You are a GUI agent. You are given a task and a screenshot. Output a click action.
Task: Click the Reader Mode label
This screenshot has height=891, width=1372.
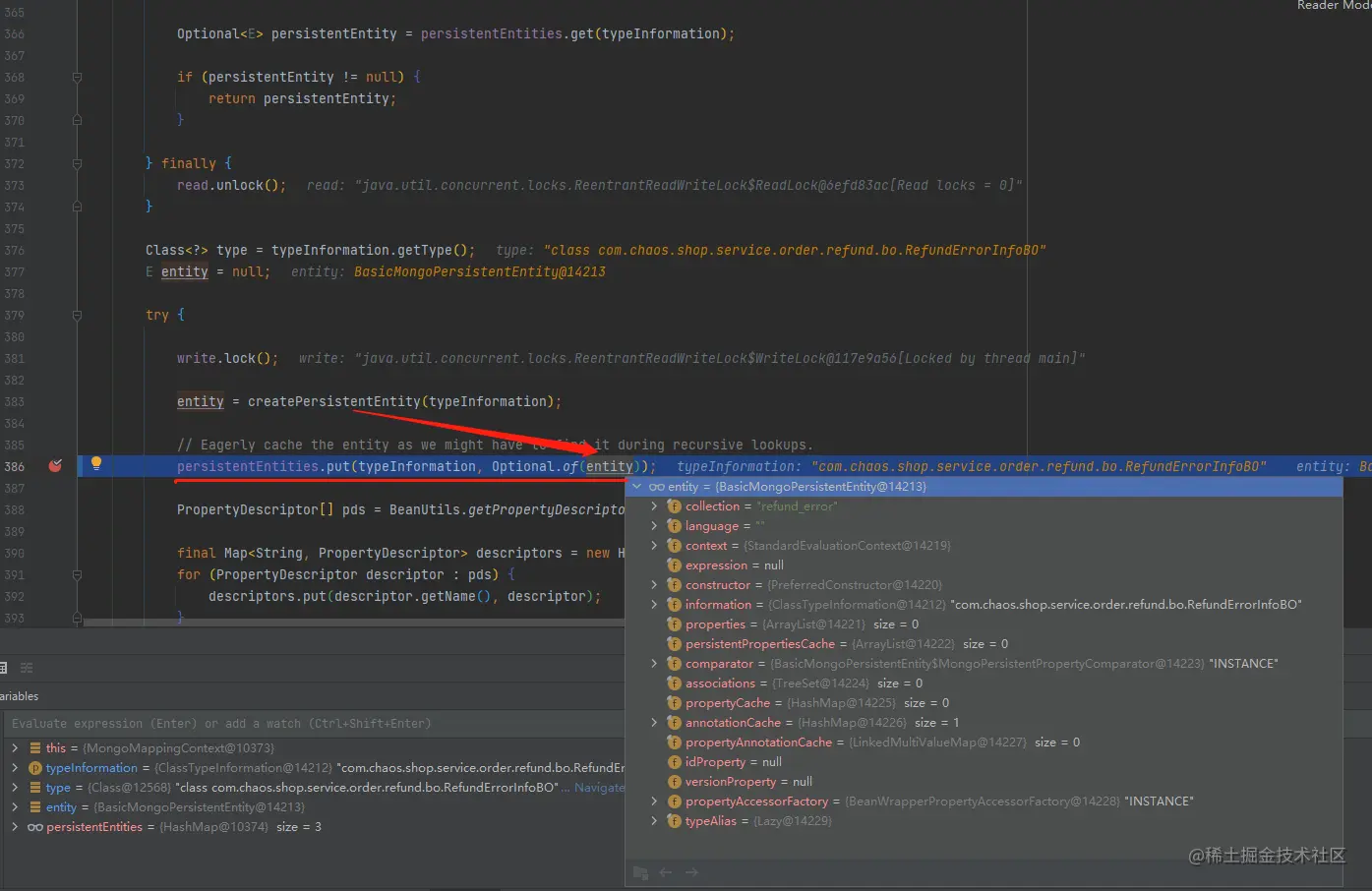click(x=1334, y=5)
